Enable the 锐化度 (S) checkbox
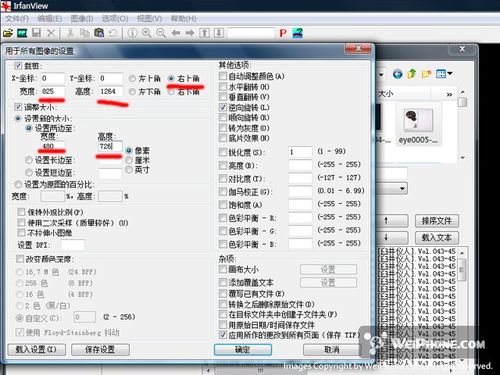 coord(223,152)
